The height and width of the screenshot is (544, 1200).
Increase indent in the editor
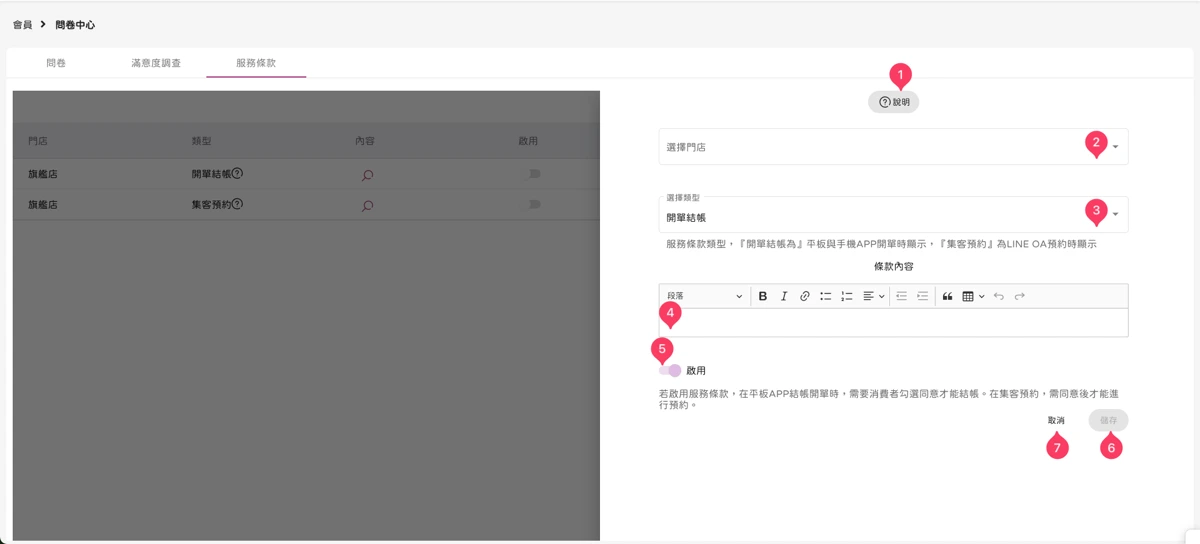pos(922,296)
